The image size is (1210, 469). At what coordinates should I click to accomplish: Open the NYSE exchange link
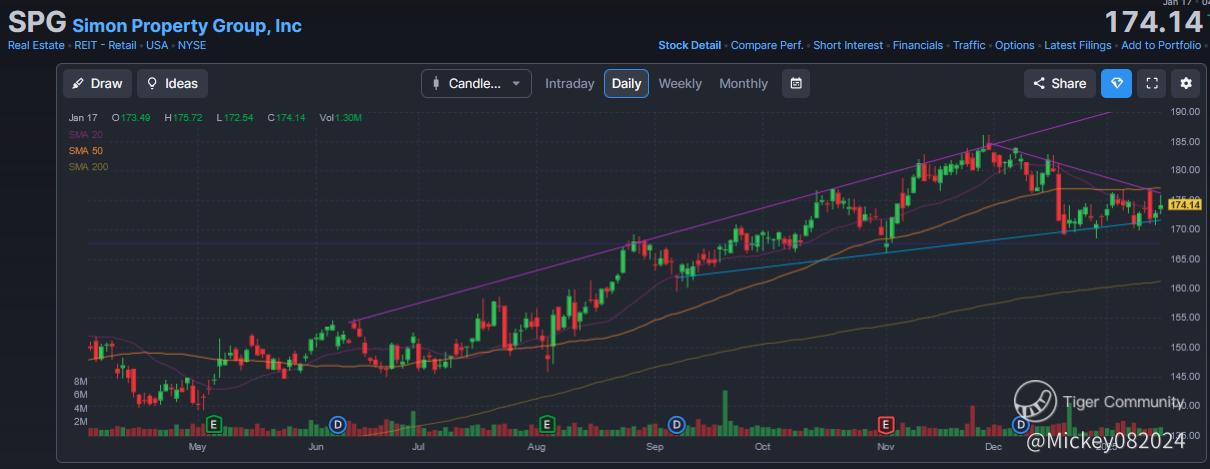(x=192, y=45)
